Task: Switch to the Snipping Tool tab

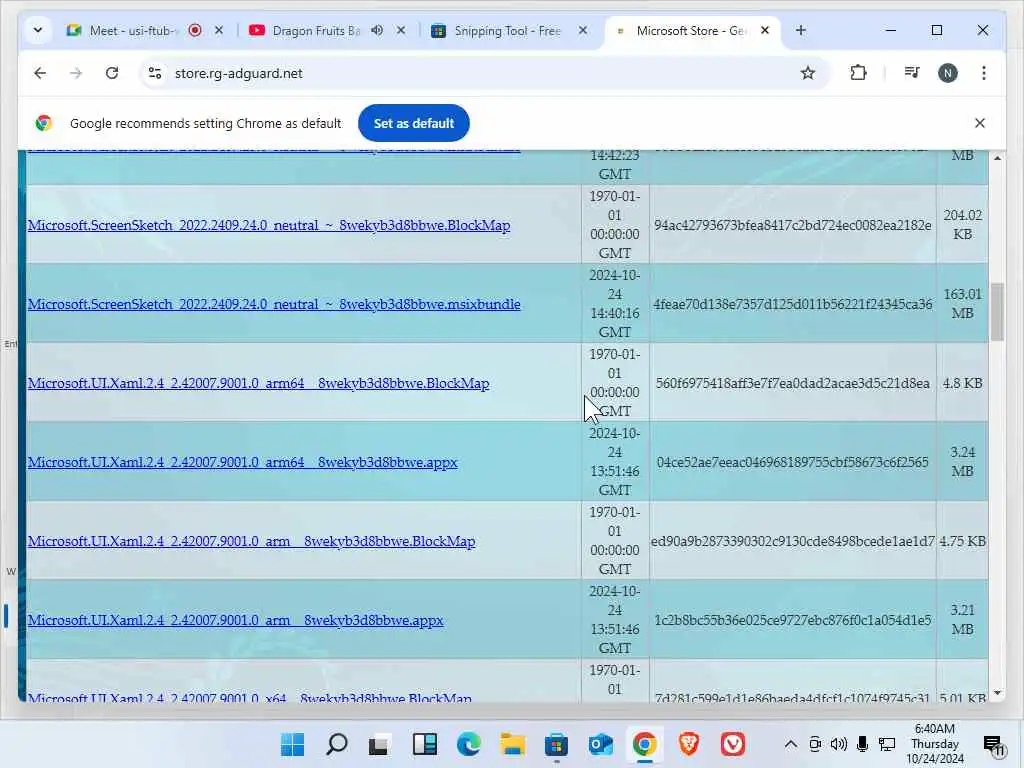Action: pyautogui.click(x=507, y=31)
